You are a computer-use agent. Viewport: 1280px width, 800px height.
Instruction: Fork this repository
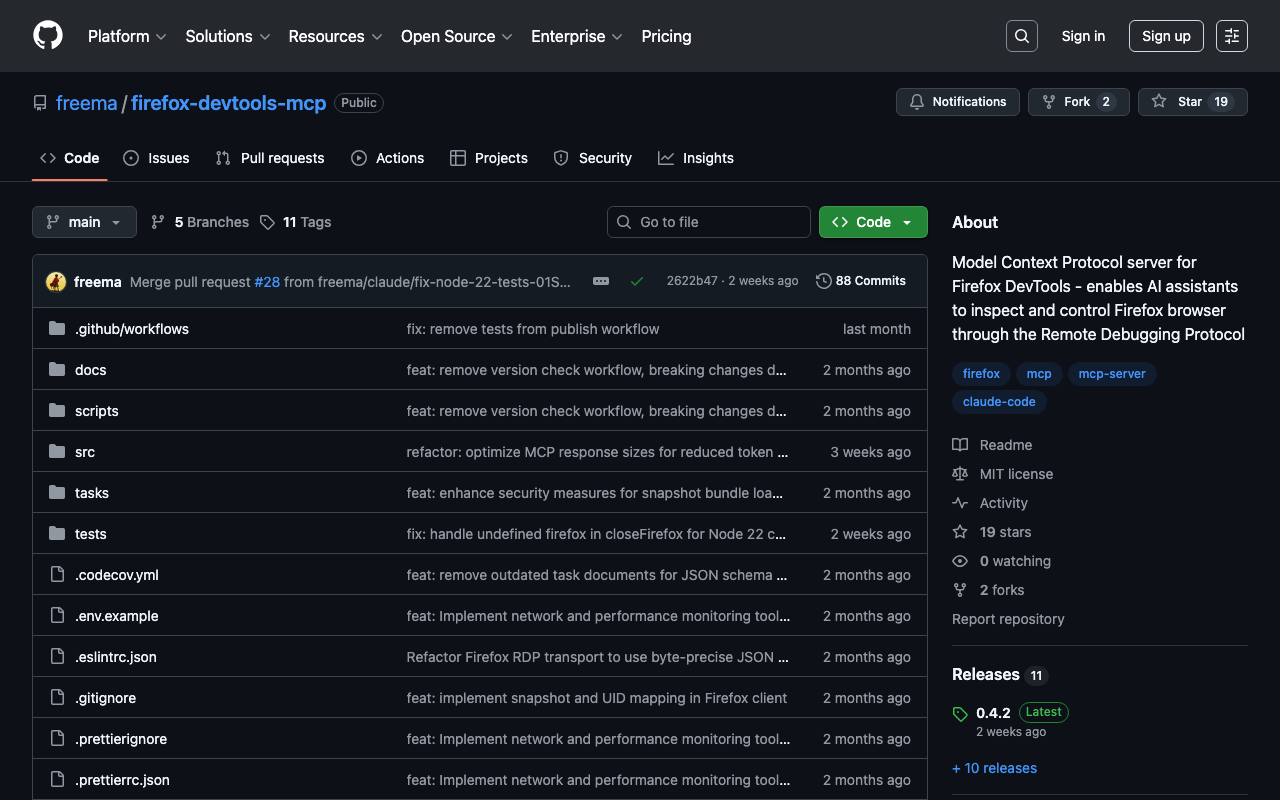[1078, 102]
